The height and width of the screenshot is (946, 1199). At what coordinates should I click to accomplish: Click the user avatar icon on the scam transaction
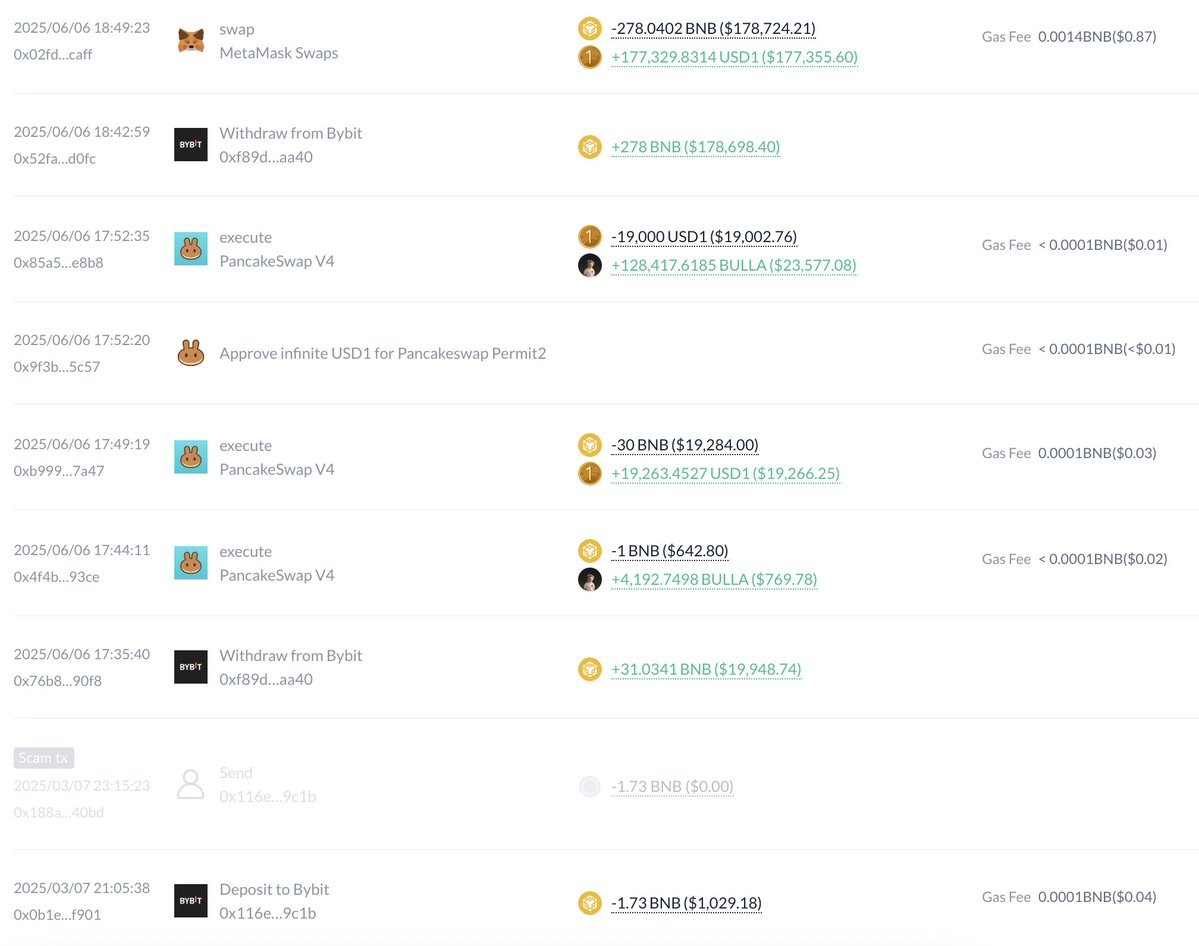(x=190, y=784)
